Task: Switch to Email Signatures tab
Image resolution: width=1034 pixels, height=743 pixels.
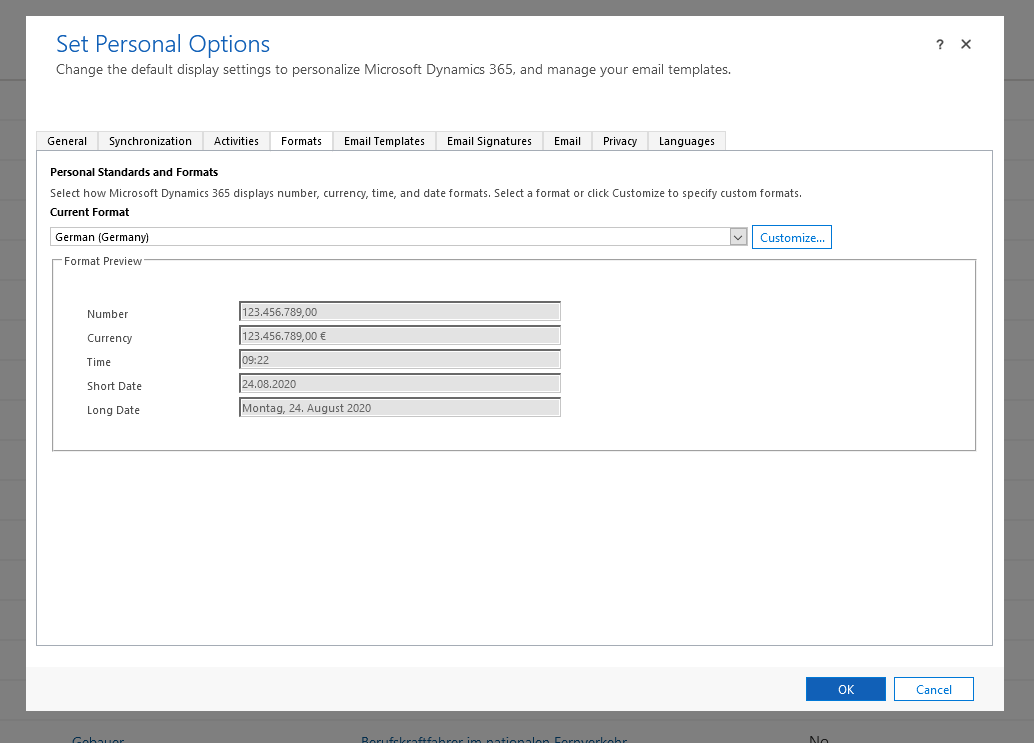Action: 489,141
